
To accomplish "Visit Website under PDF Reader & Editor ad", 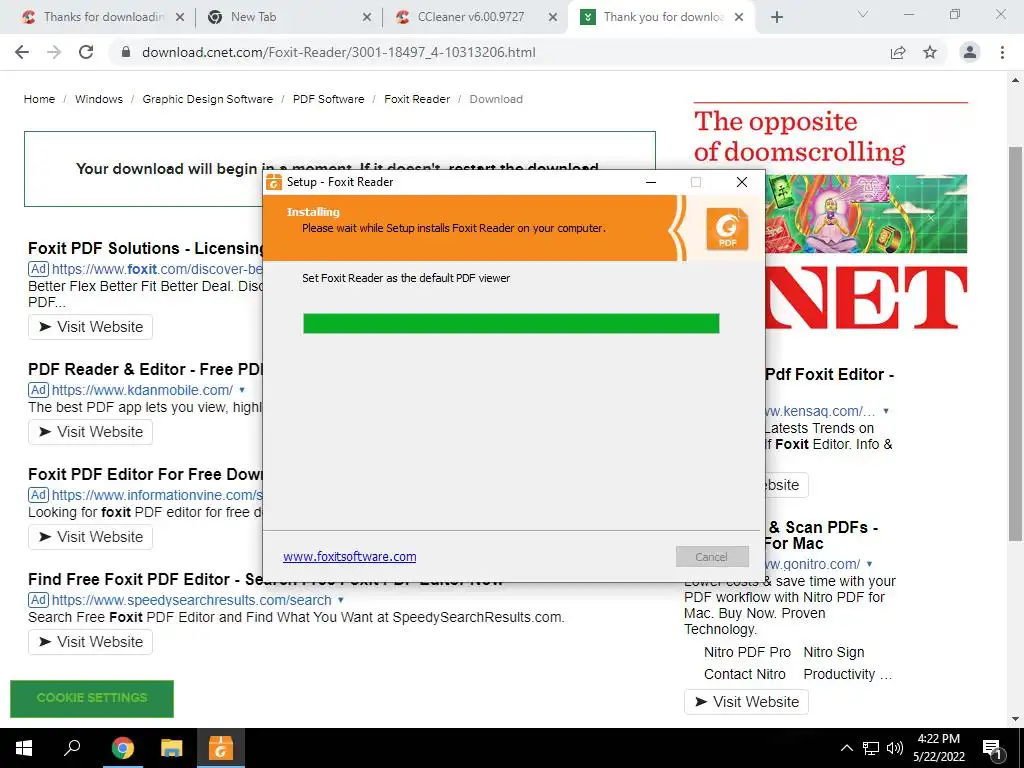I will (90, 432).
